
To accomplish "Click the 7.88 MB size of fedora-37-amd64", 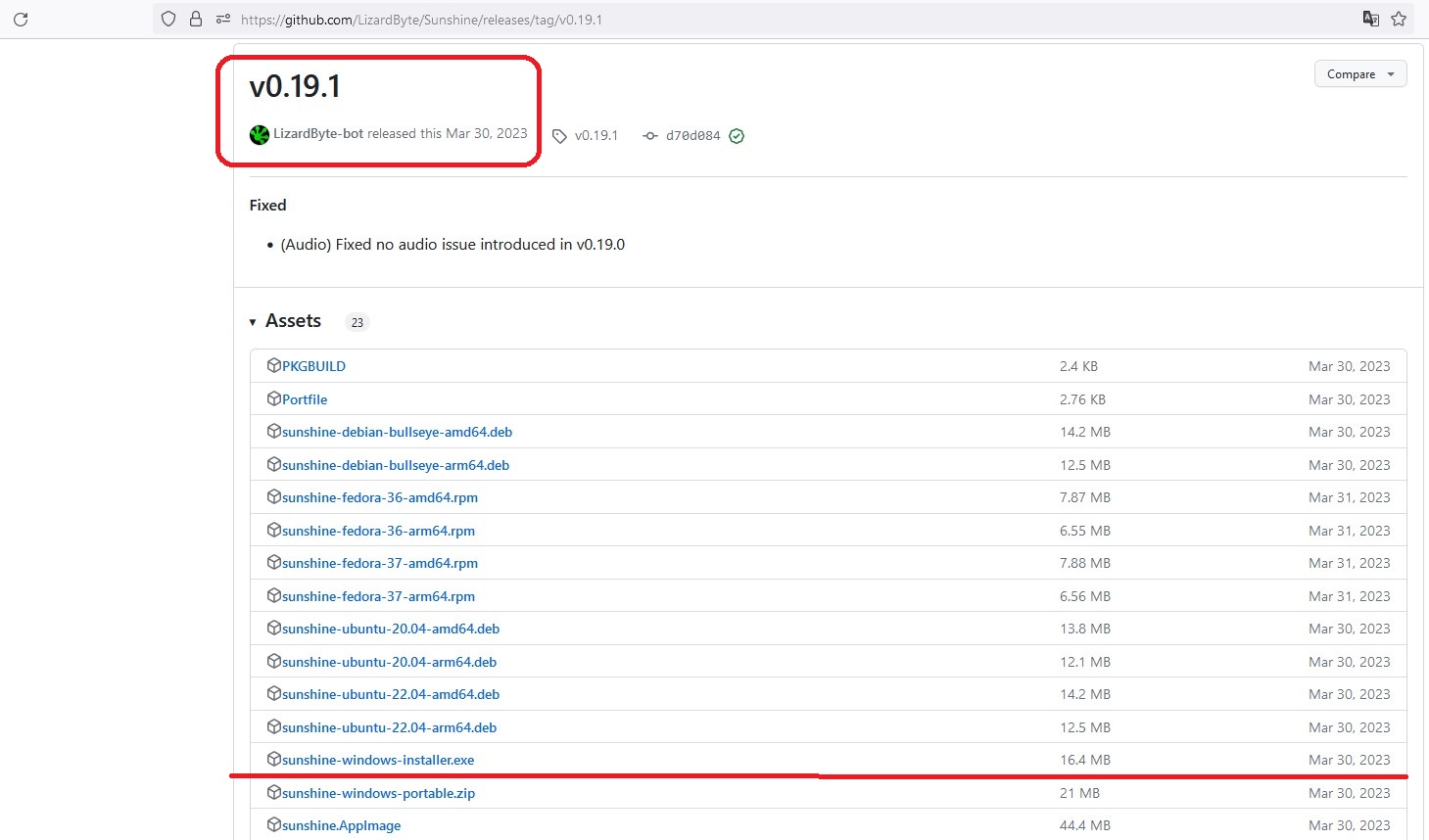I will pos(1085,563).
